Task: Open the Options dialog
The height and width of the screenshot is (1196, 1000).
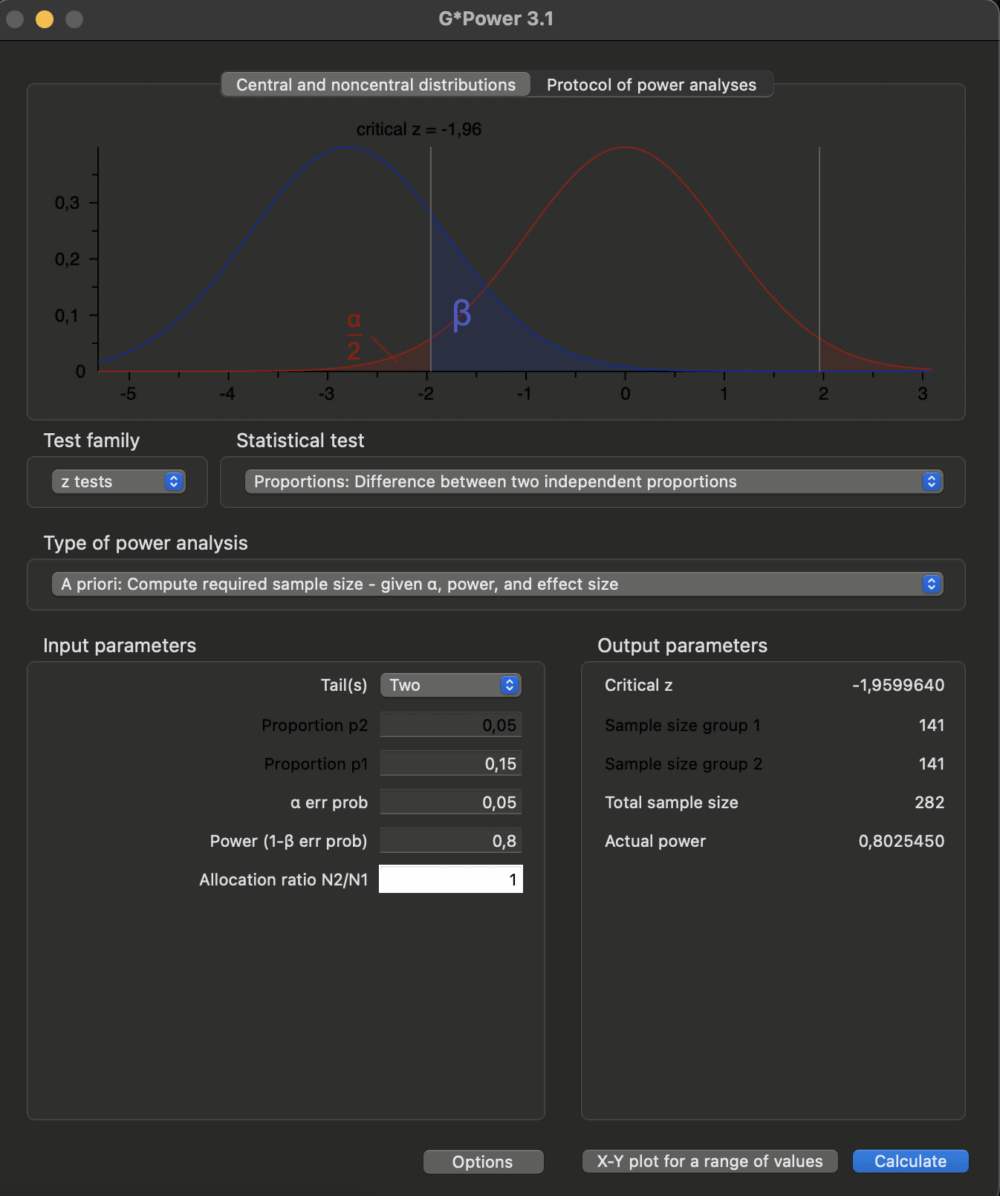Action: click(483, 1162)
